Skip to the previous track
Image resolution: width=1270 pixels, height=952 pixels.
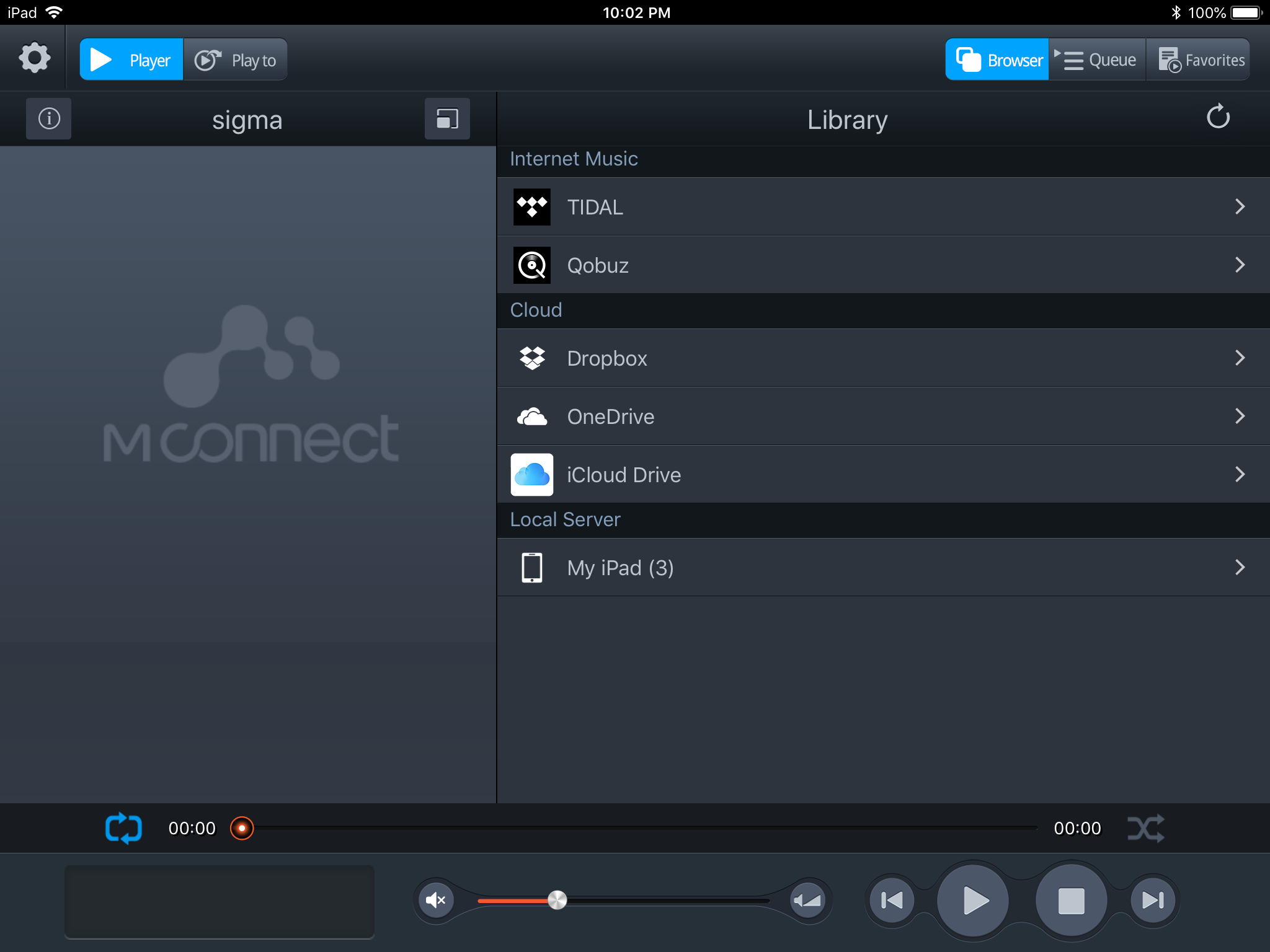892,900
